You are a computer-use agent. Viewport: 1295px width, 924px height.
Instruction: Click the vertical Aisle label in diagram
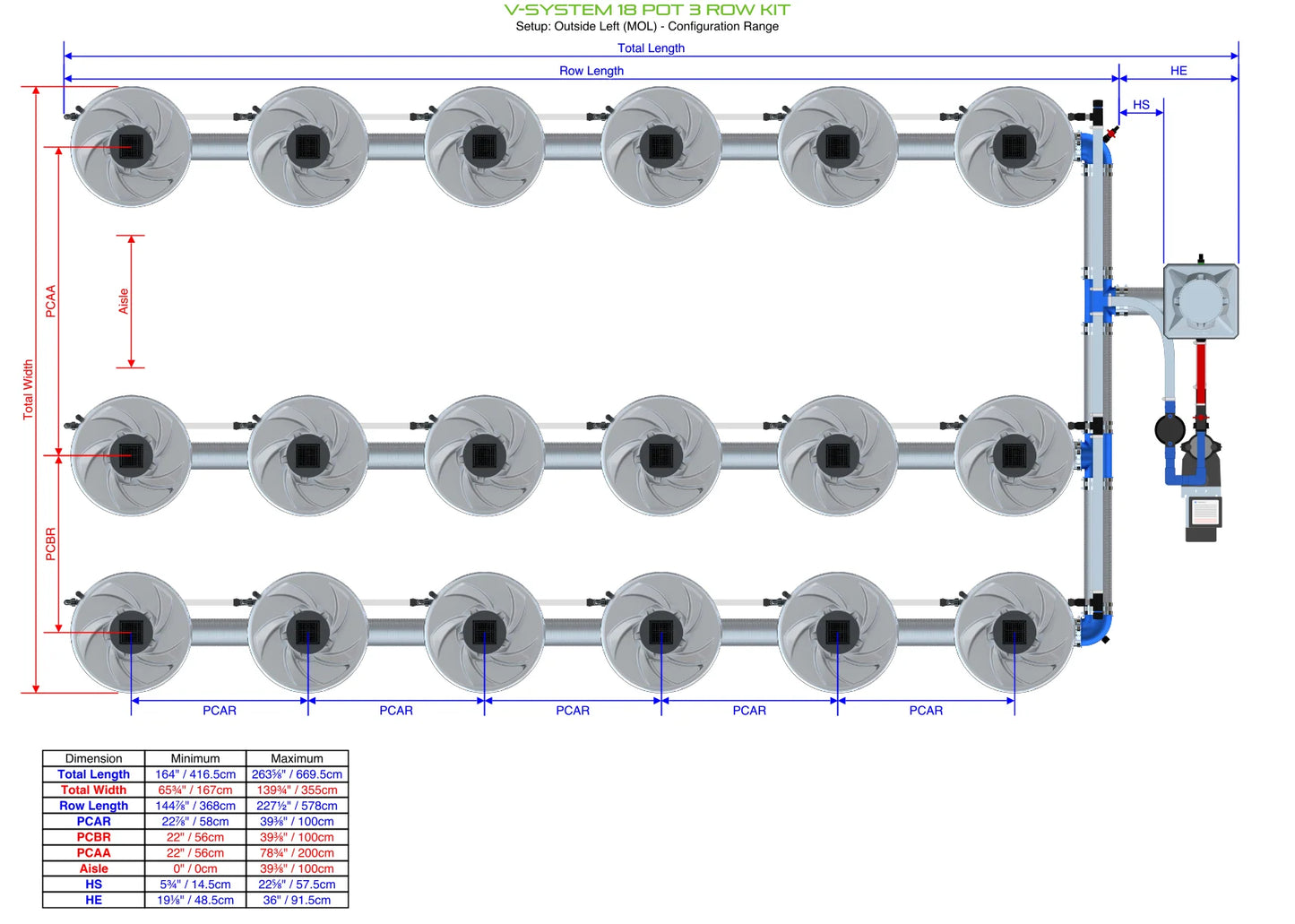(x=124, y=301)
